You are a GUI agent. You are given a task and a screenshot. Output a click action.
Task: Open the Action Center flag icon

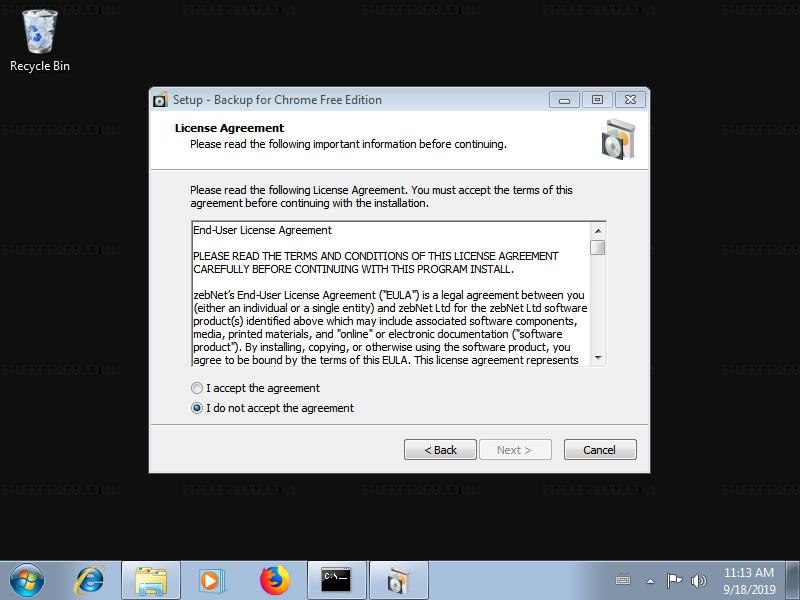[x=674, y=581]
